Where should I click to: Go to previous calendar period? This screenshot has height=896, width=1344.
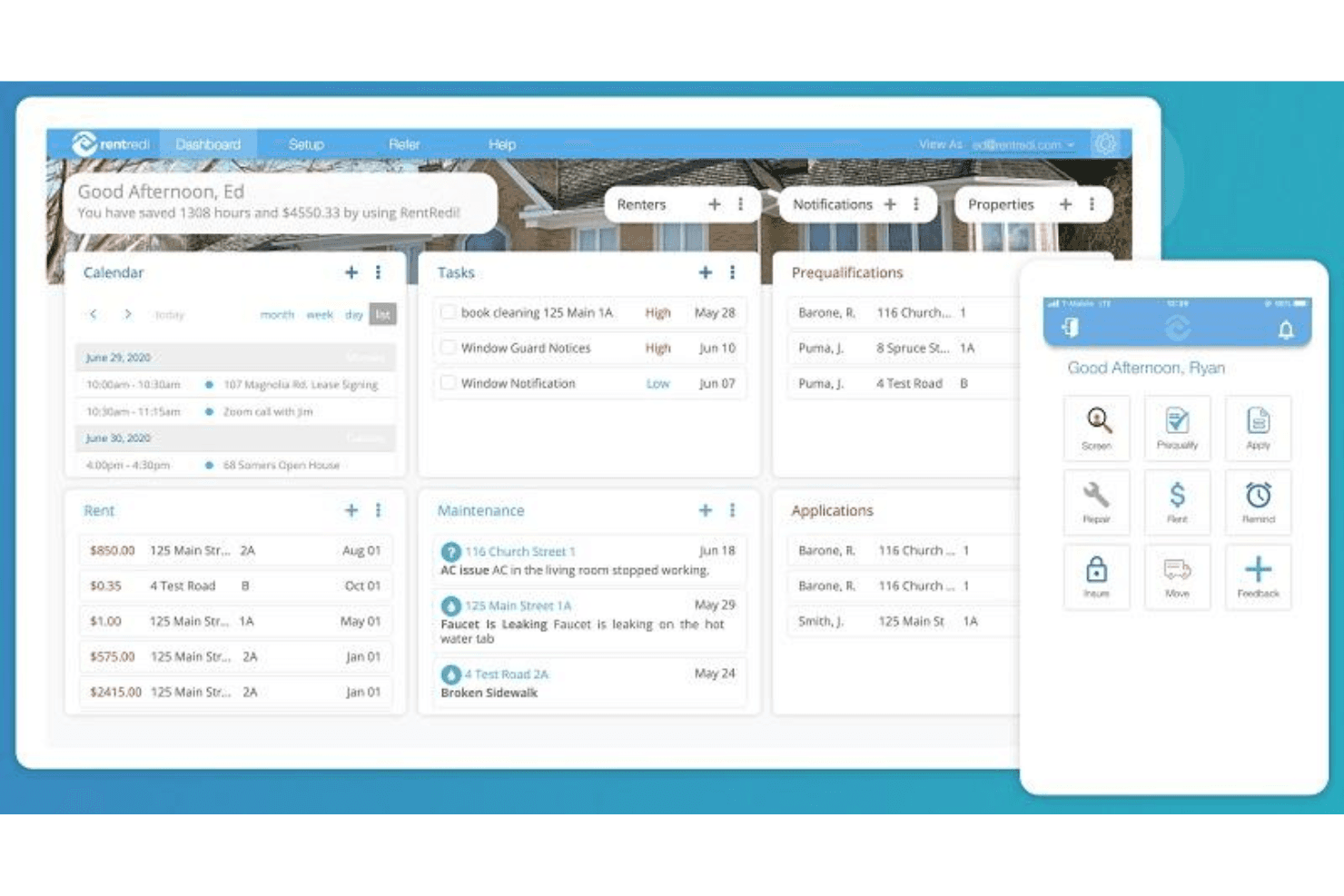point(93,314)
